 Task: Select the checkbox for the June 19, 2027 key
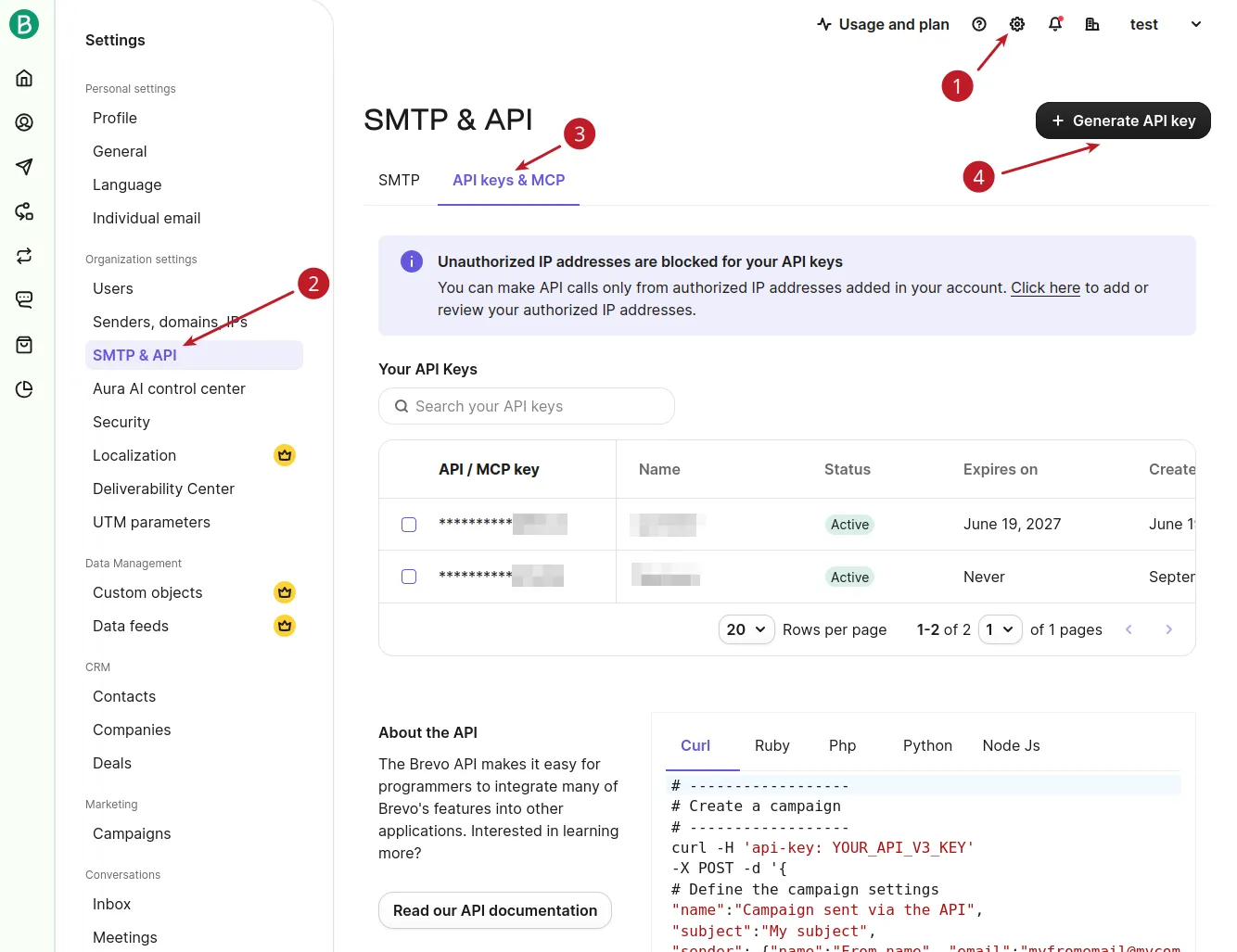(409, 525)
